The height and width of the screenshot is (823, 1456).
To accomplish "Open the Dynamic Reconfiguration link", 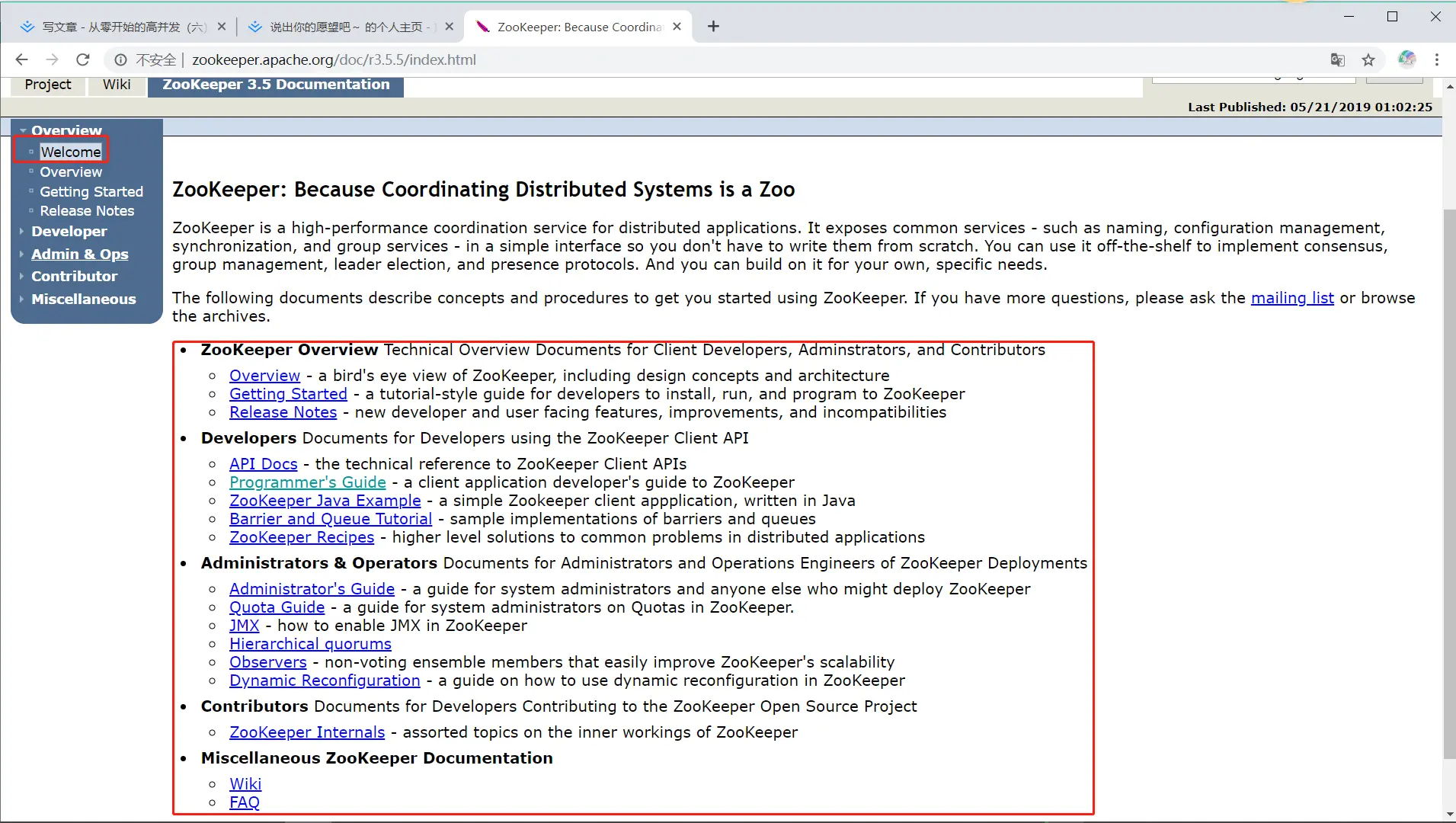I will point(325,680).
